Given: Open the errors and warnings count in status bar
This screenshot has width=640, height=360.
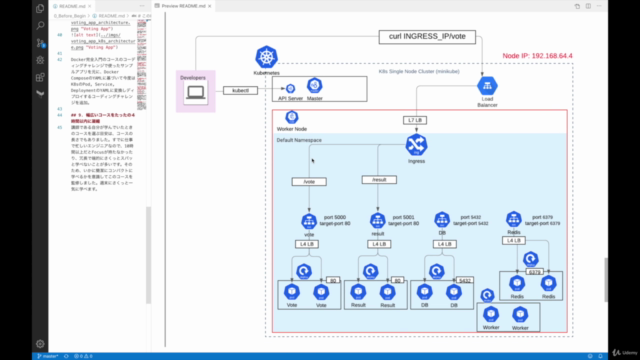Looking at the screenshot, I should 83,356.
